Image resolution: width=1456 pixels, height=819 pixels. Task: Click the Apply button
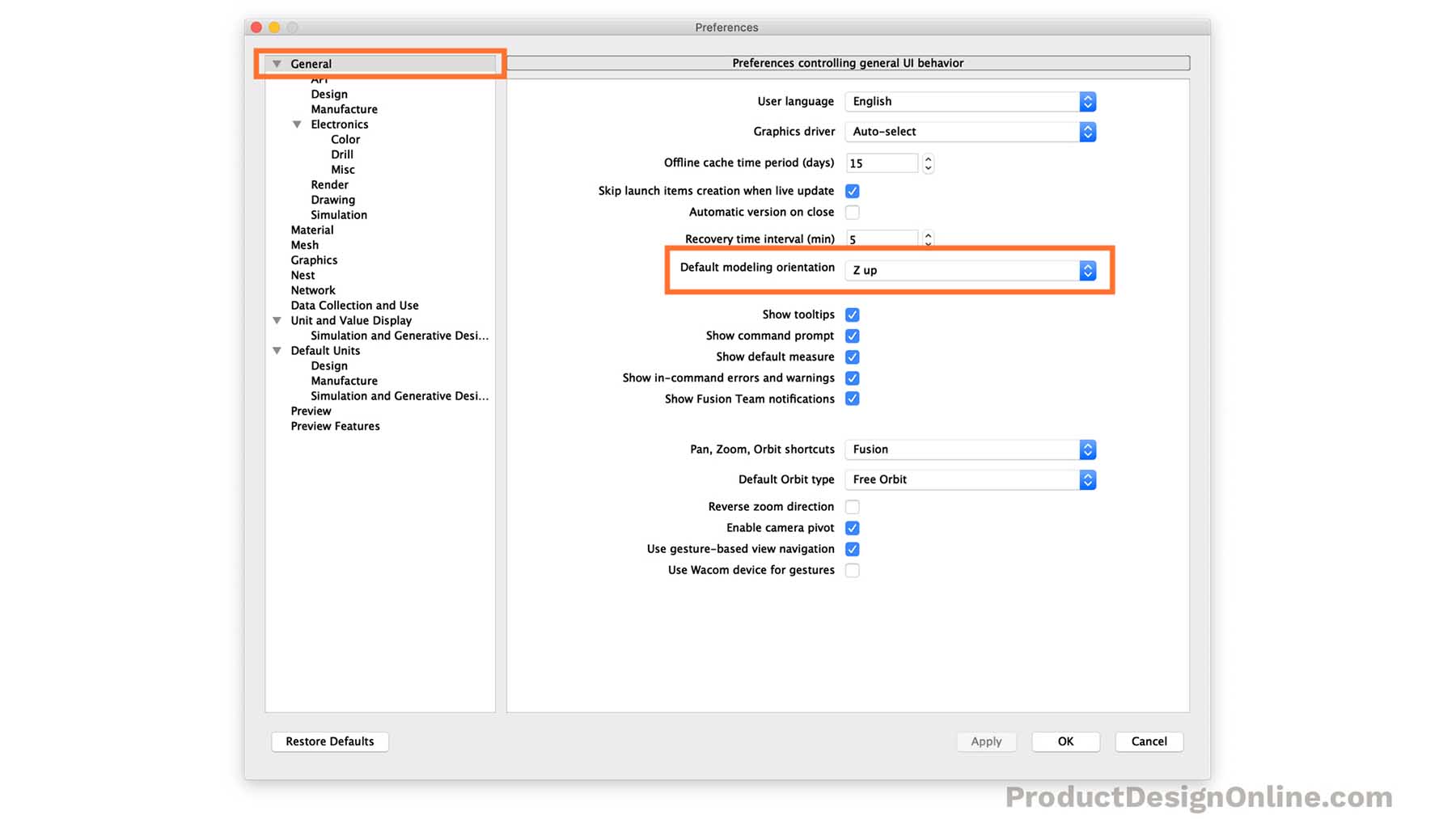tap(986, 741)
